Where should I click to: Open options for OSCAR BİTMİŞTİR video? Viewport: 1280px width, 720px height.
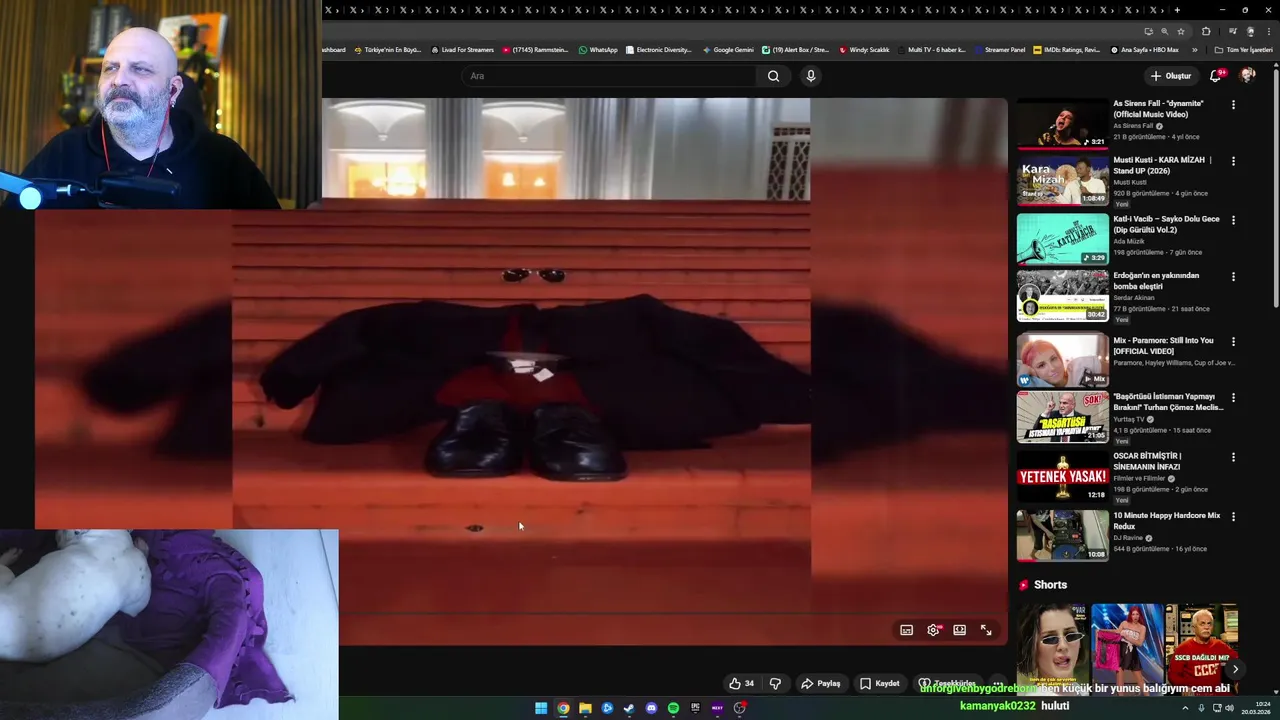[x=1233, y=457]
